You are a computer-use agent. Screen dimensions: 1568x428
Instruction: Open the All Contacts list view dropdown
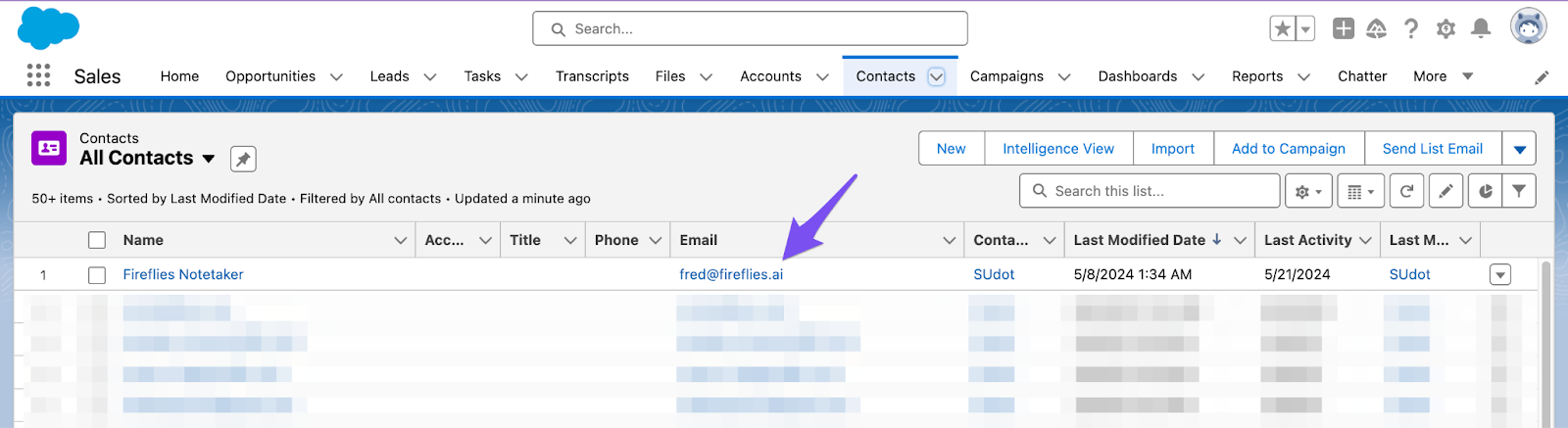click(x=209, y=159)
